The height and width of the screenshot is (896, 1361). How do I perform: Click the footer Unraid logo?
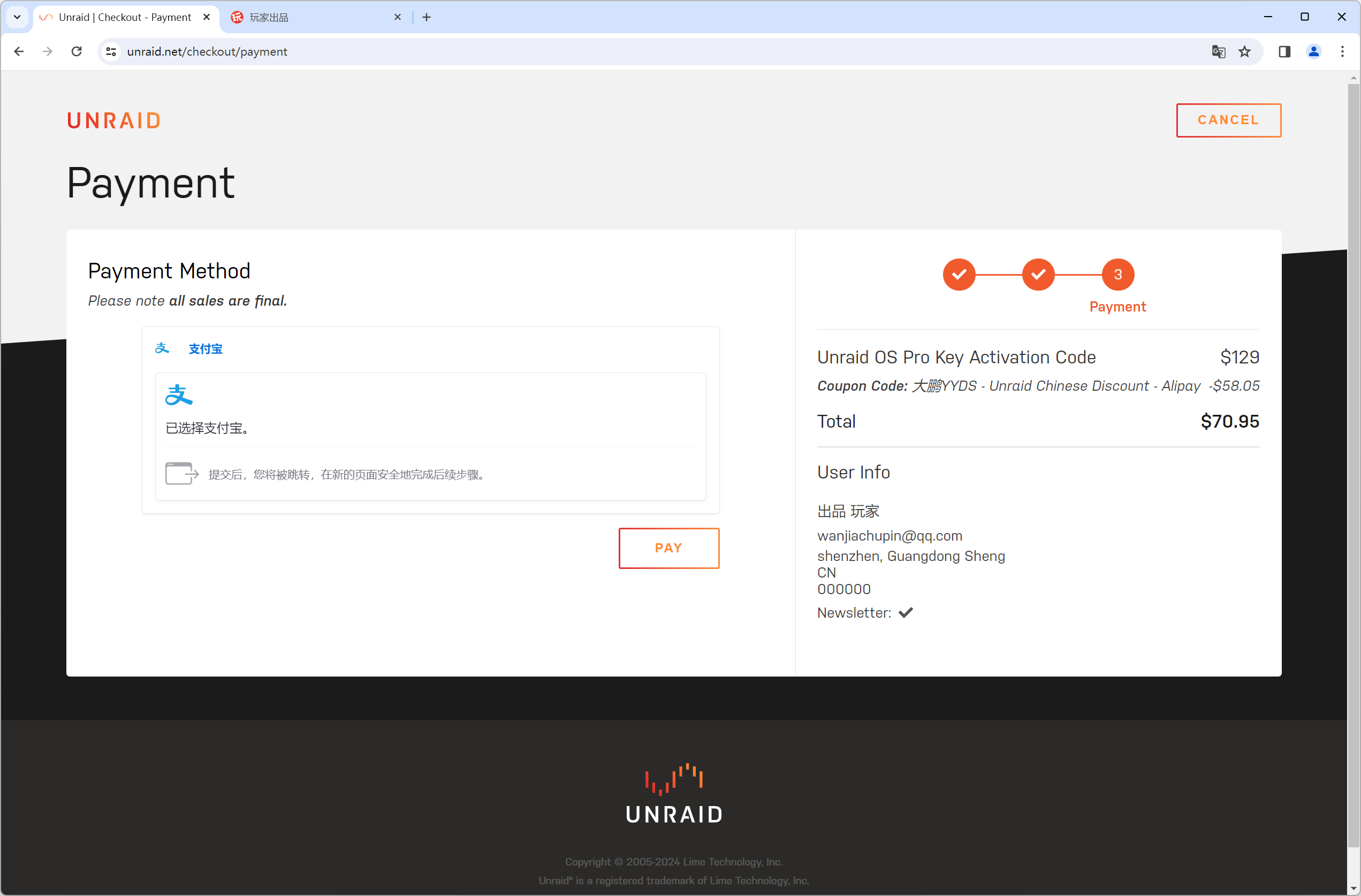674,794
